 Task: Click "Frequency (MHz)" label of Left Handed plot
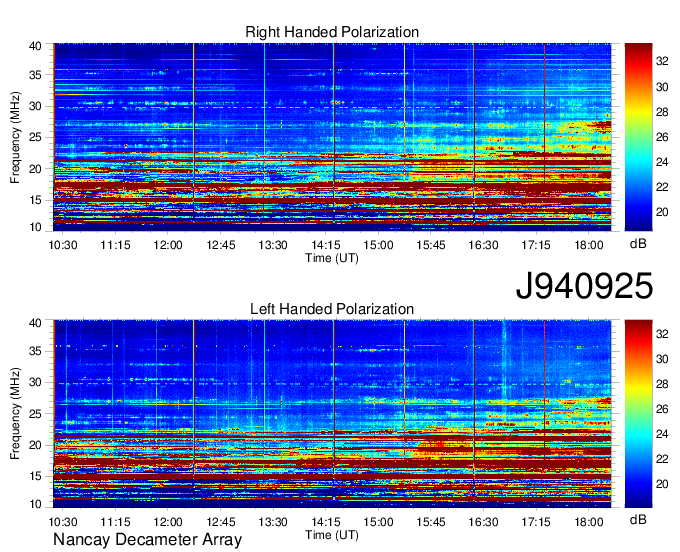pyautogui.click(x=15, y=414)
